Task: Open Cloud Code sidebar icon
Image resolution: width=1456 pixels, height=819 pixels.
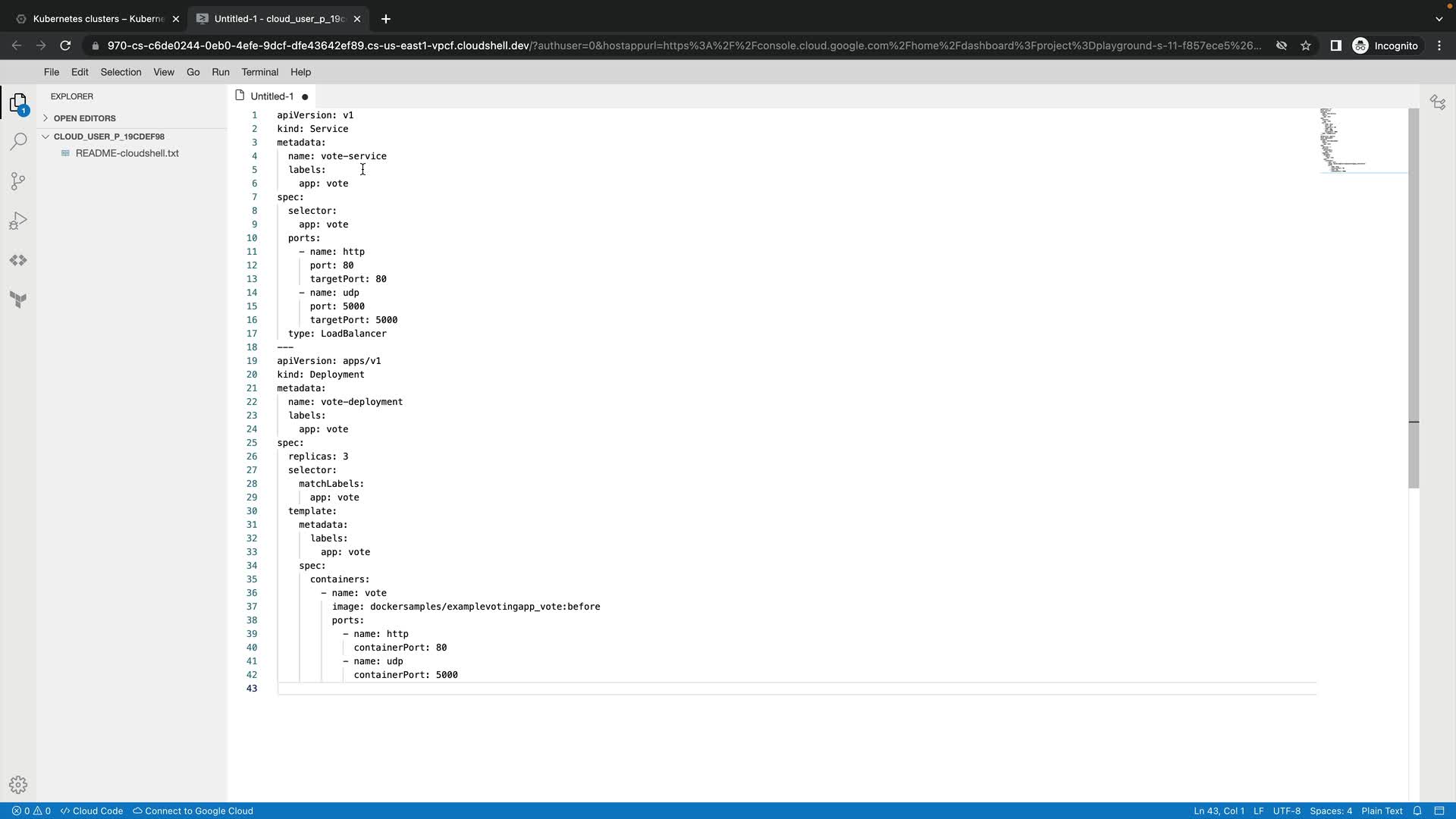Action: 18,260
